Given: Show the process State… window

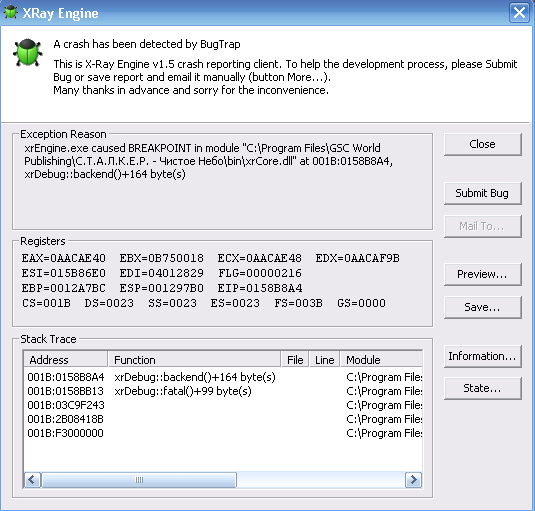Looking at the screenshot, I should (x=482, y=388).
